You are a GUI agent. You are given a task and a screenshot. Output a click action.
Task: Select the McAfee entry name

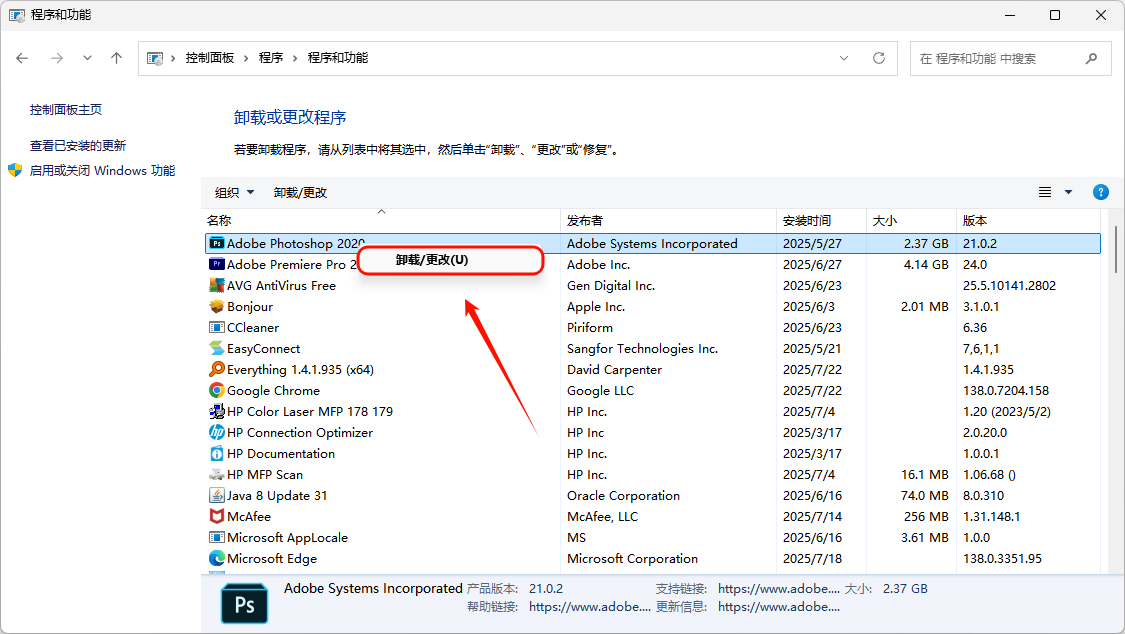(249, 517)
